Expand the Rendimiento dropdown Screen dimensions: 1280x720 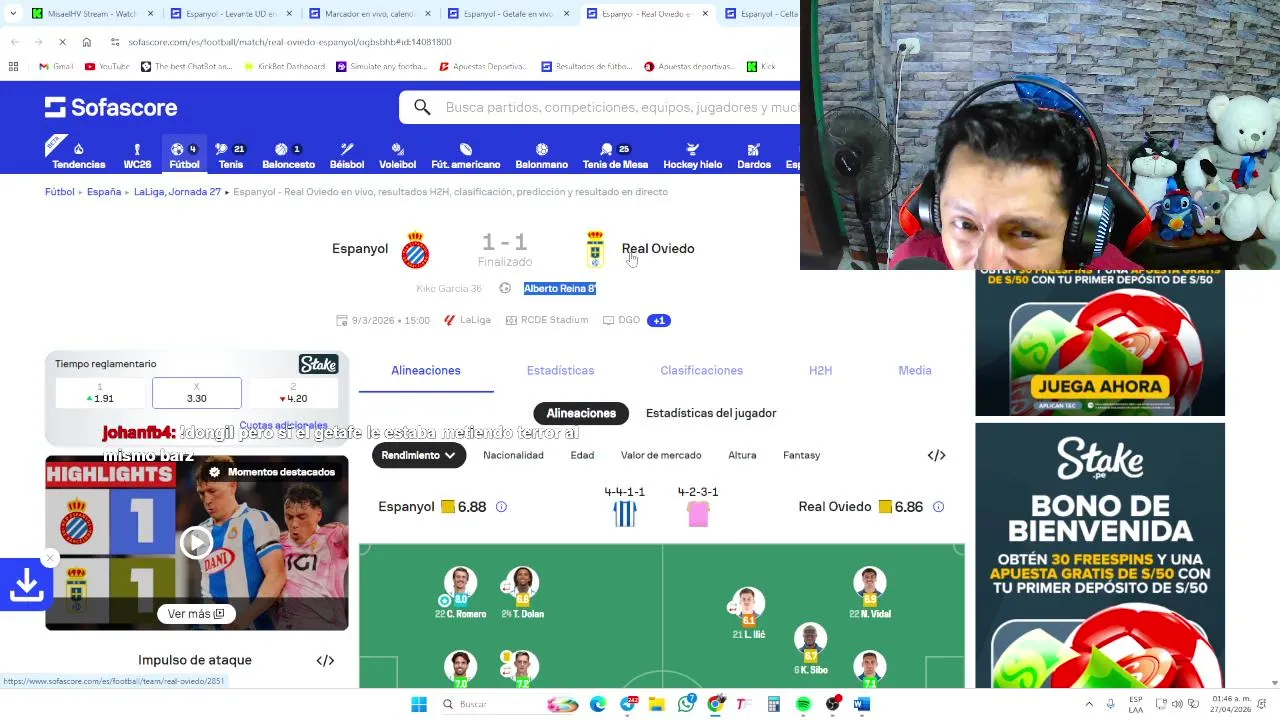[418, 455]
